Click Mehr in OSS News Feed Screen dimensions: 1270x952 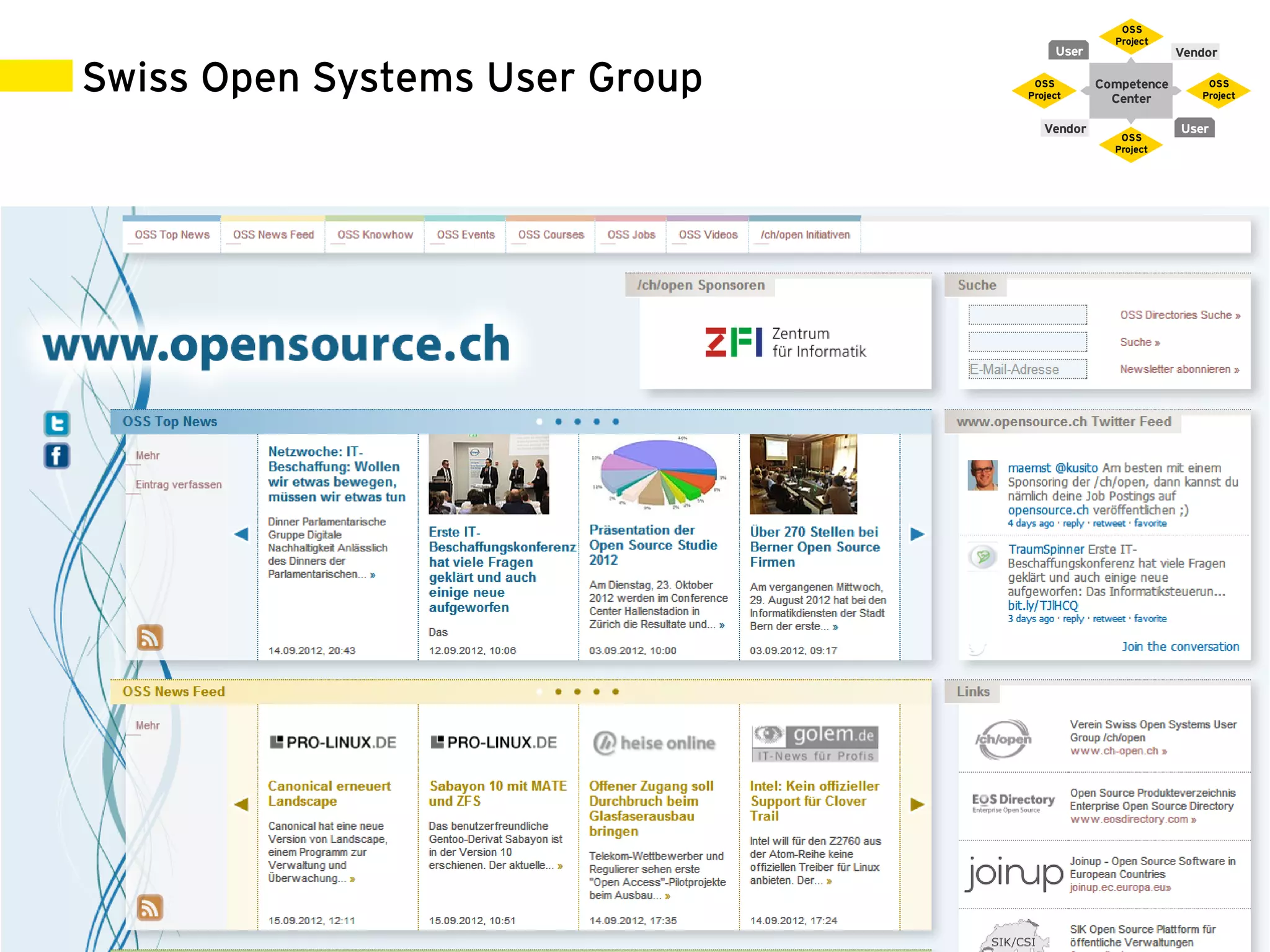pos(148,726)
